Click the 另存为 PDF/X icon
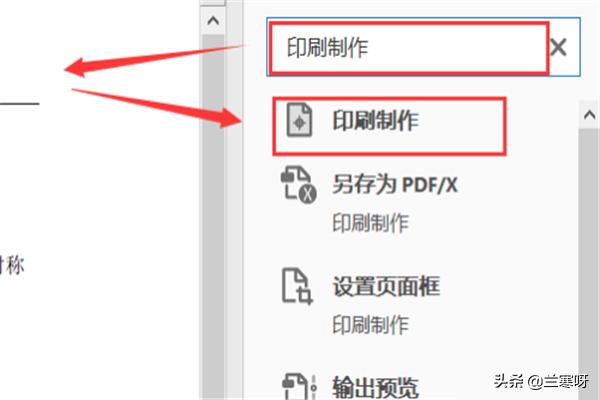This screenshot has height=400, width=600. (298, 184)
